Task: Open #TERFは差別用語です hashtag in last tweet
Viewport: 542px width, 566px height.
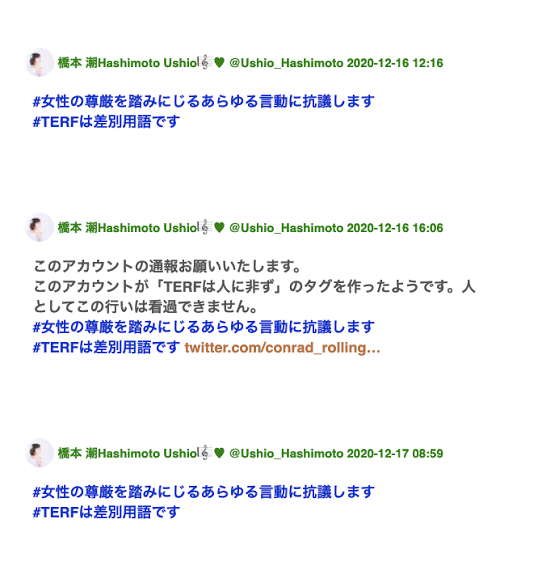Action: (x=106, y=512)
